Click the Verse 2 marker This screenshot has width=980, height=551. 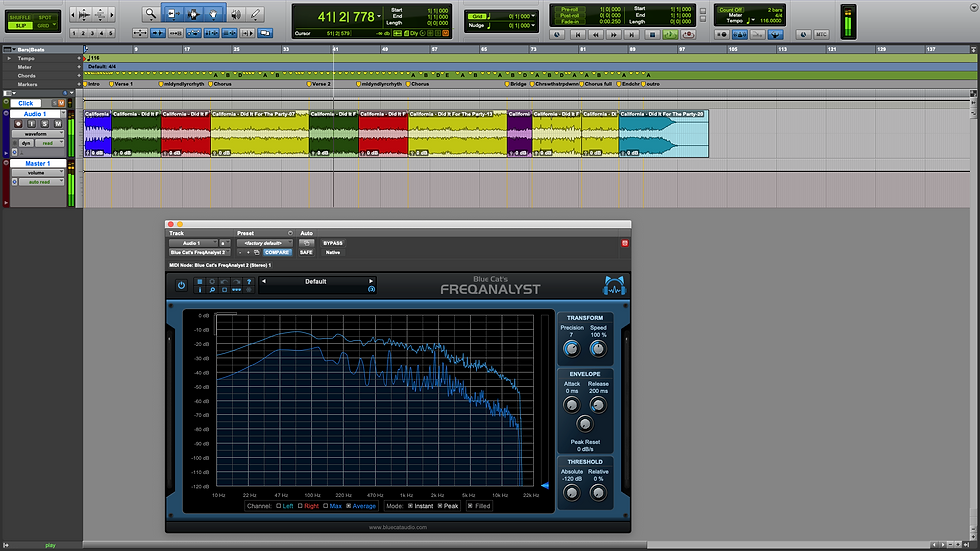(x=319, y=84)
